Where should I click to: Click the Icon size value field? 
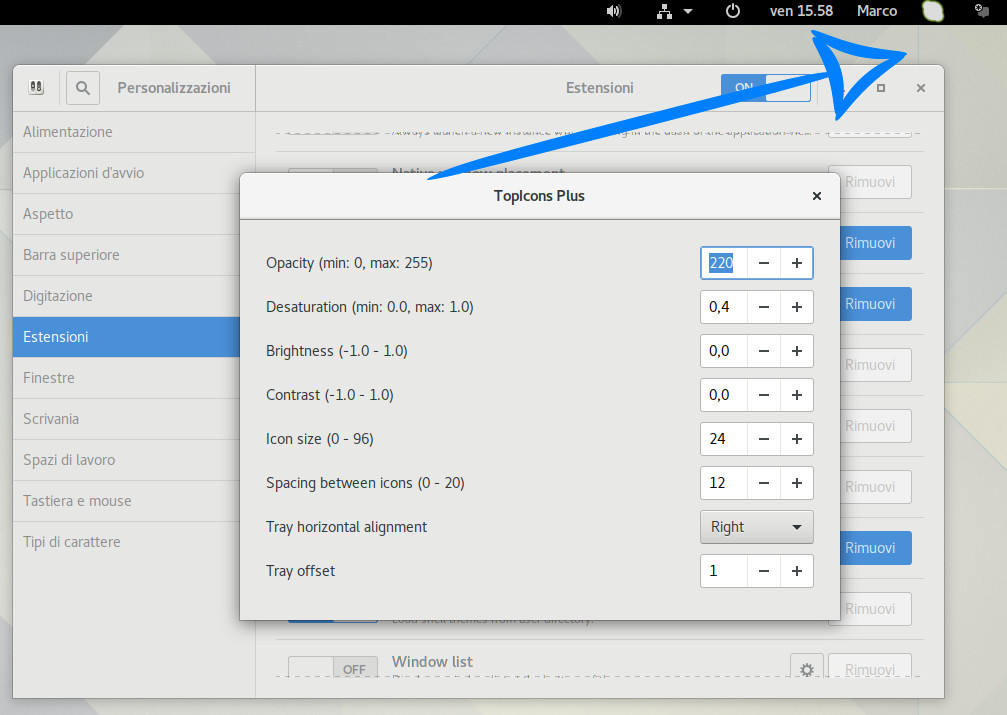pyautogui.click(x=724, y=439)
